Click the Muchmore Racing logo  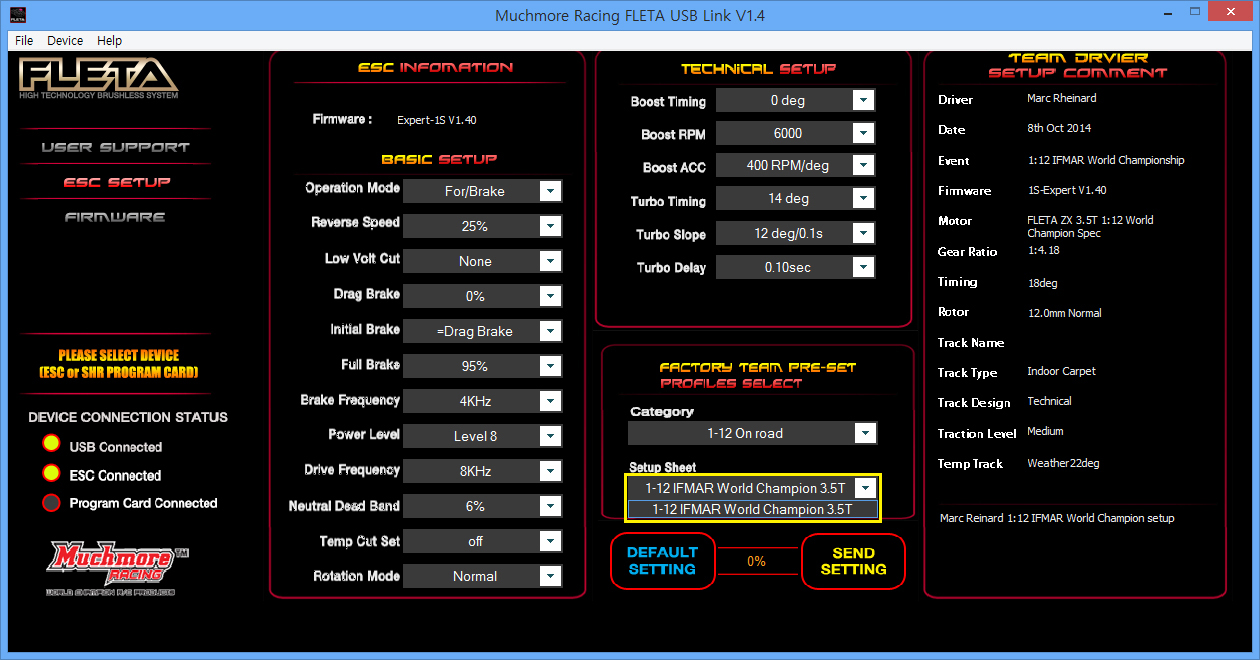pos(119,566)
